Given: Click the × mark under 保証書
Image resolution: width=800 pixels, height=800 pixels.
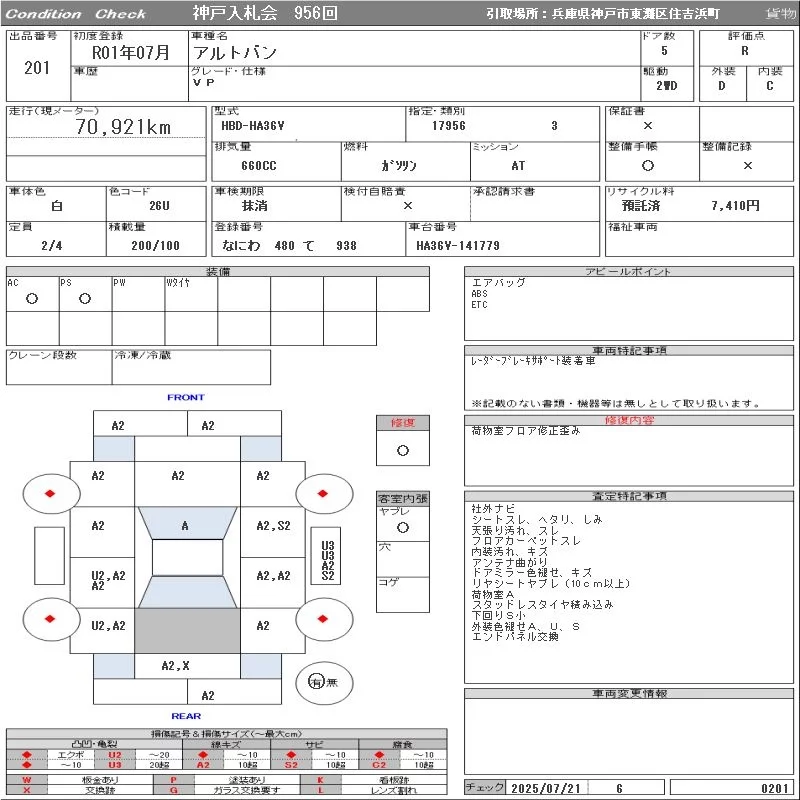Looking at the screenshot, I should 648,126.
